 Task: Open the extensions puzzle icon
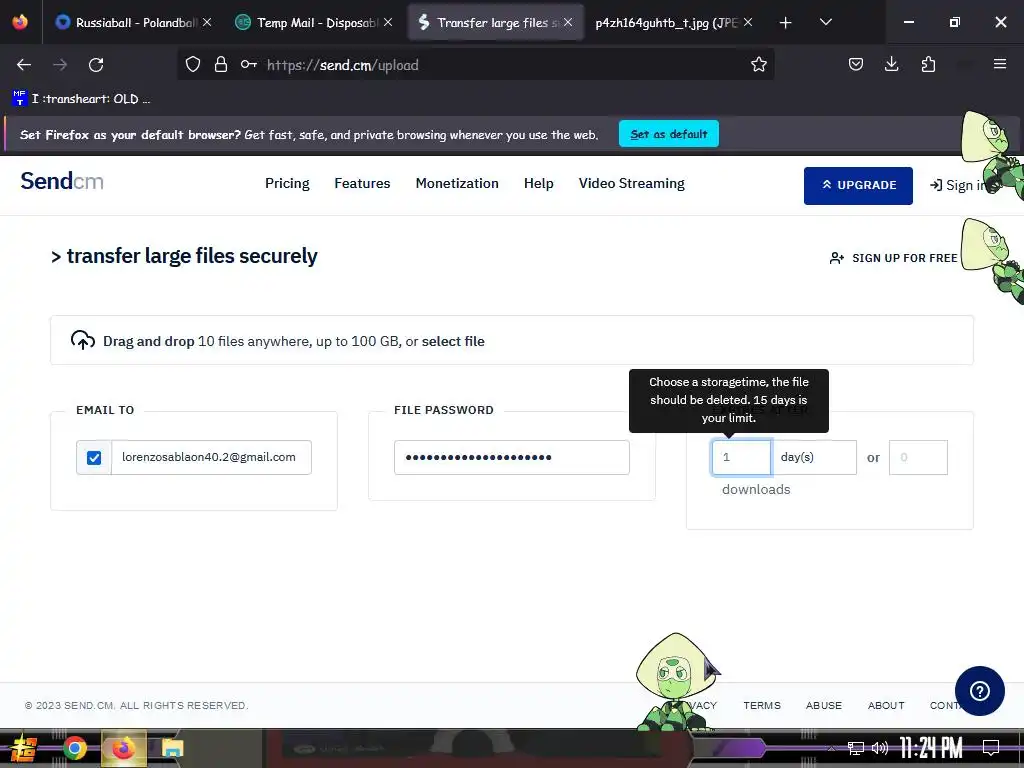tap(928, 65)
